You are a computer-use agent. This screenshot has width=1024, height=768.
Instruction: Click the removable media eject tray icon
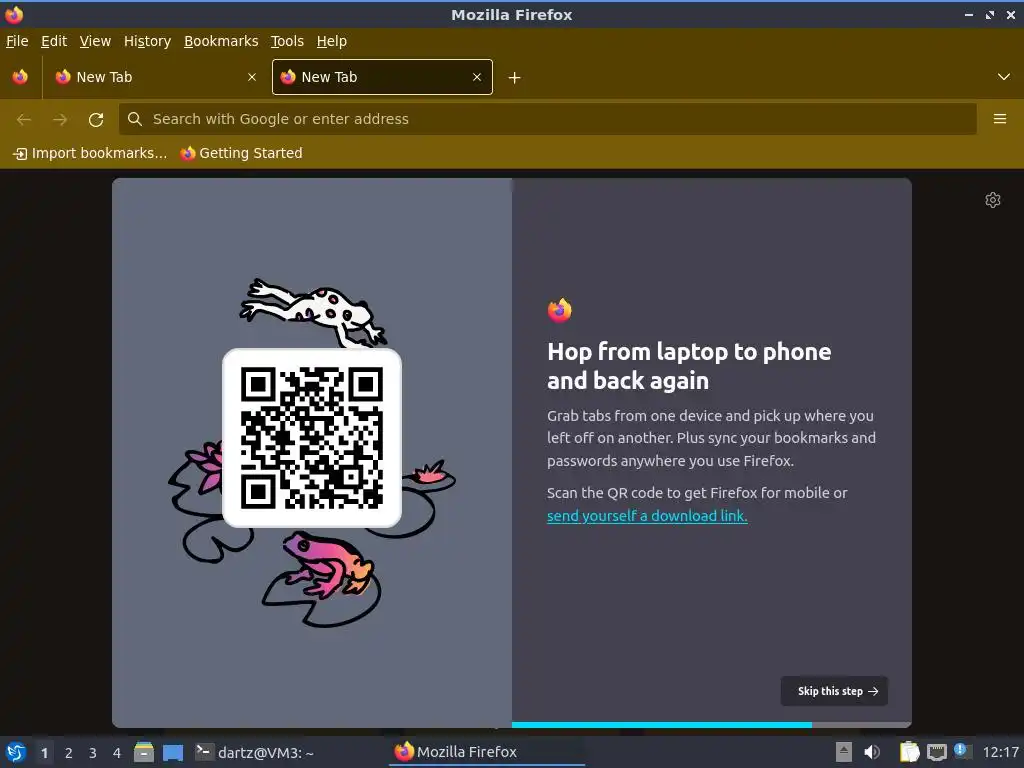tap(844, 752)
